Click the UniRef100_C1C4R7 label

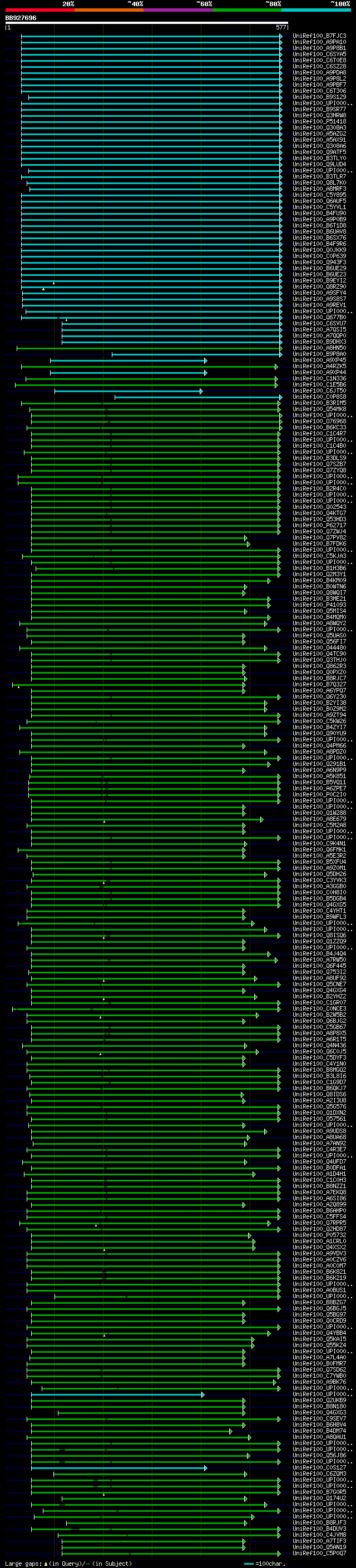319,433
